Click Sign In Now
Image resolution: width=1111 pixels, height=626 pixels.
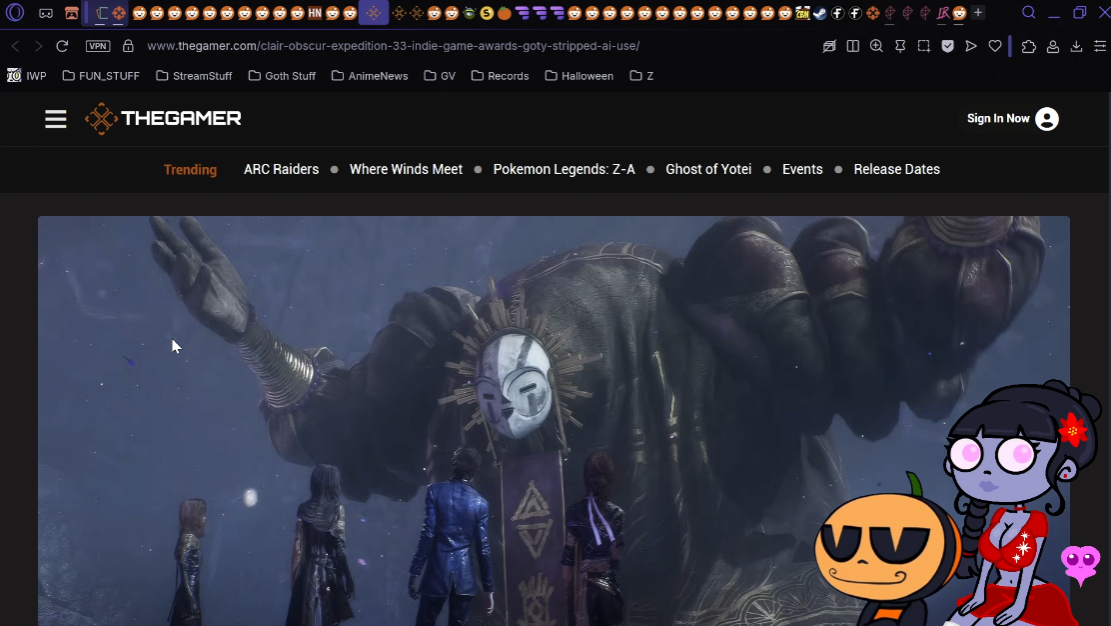(998, 118)
